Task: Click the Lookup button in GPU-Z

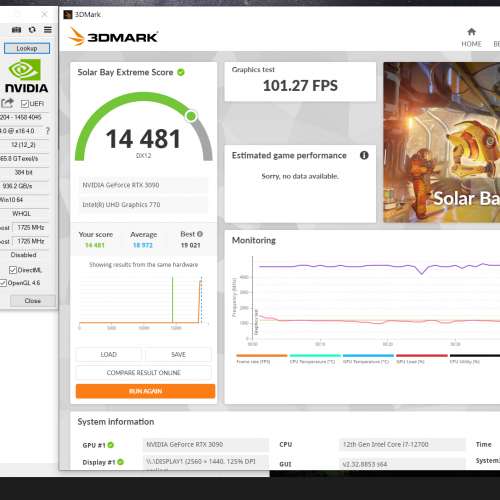Action: click(27, 48)
